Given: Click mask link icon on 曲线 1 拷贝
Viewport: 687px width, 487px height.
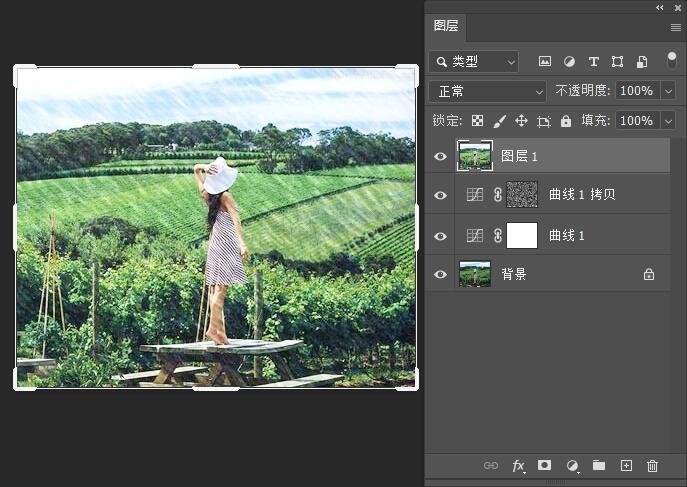Looking at the screenshot, I should 498,194.
